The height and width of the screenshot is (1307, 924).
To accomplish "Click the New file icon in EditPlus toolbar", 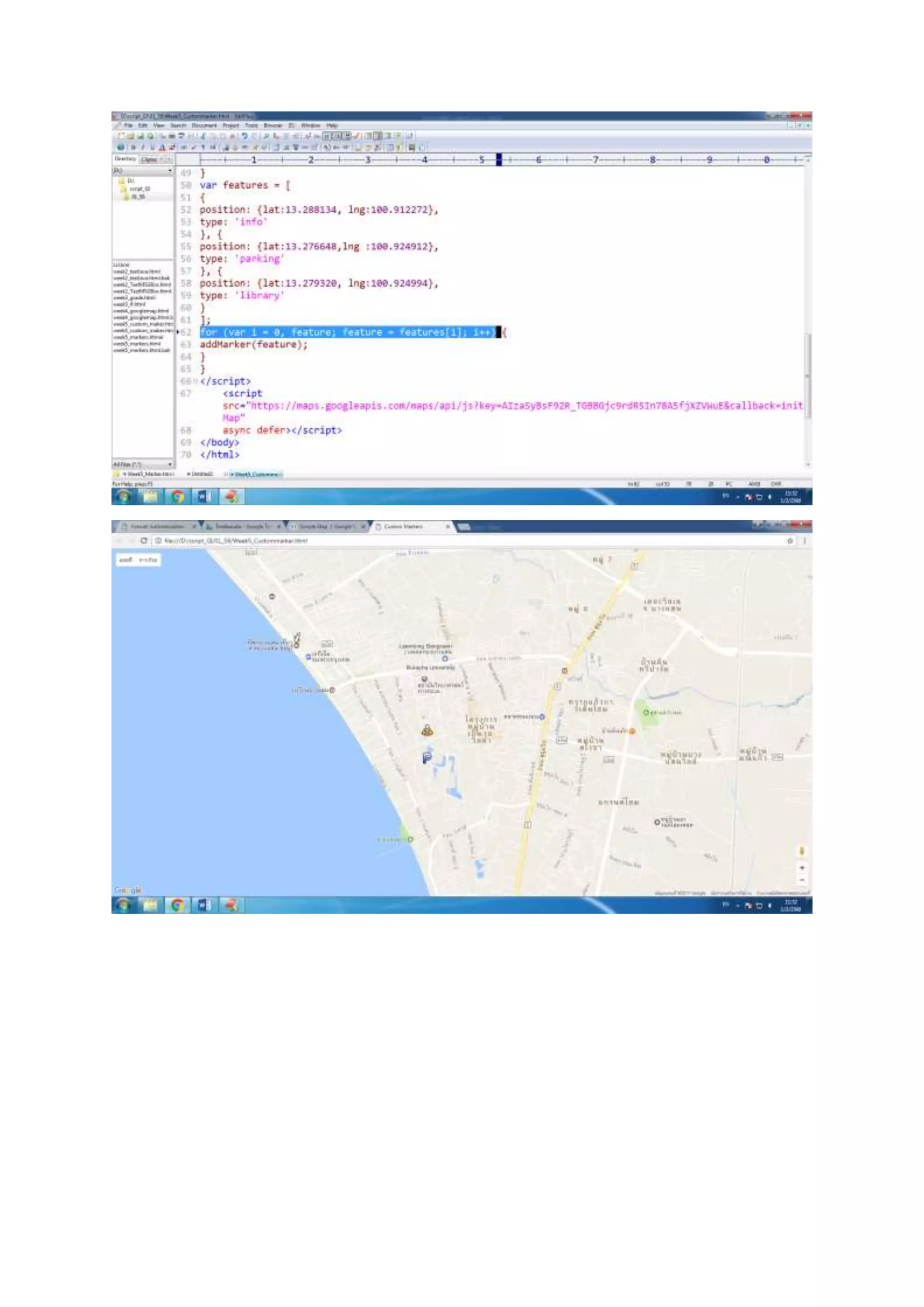I will [x=121, y=135].
